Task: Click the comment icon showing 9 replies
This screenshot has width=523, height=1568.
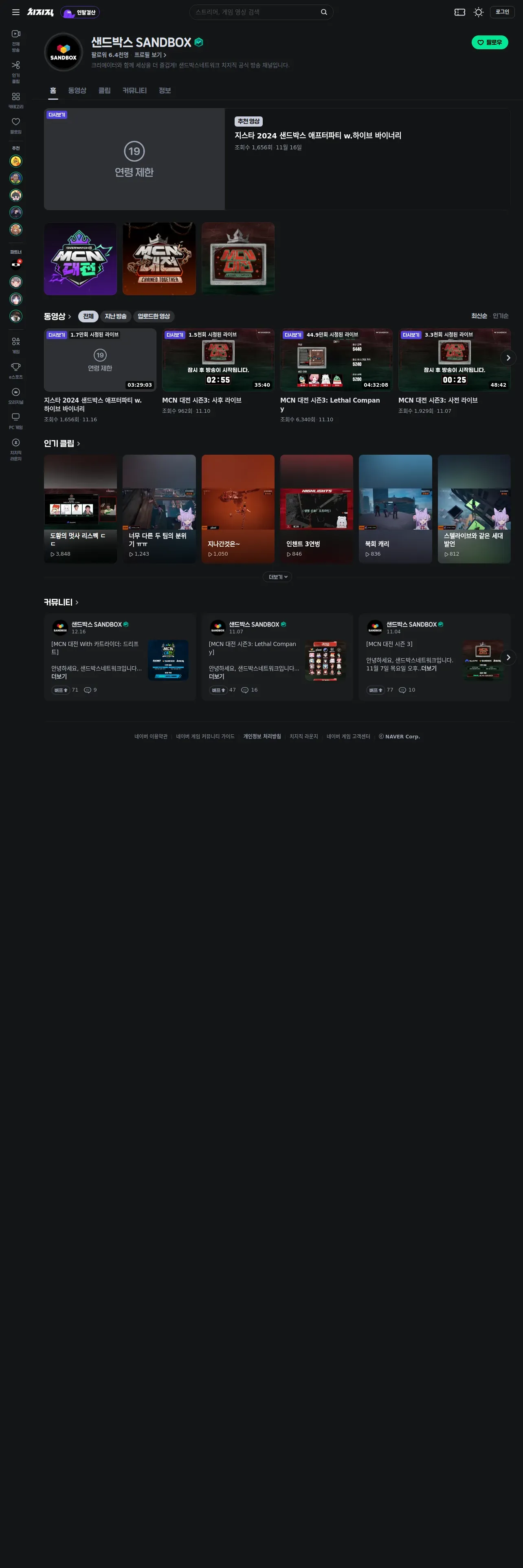Action: coord(88,690)
